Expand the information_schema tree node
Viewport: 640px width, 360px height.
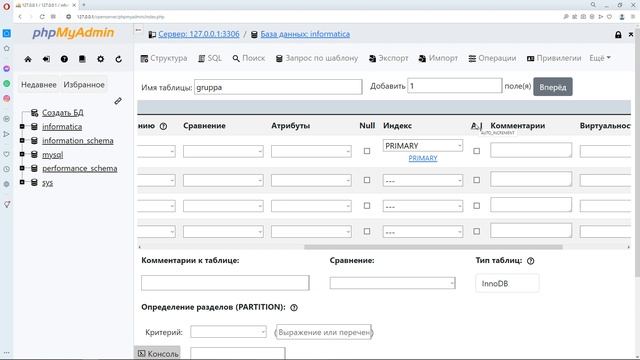(22, 140)
